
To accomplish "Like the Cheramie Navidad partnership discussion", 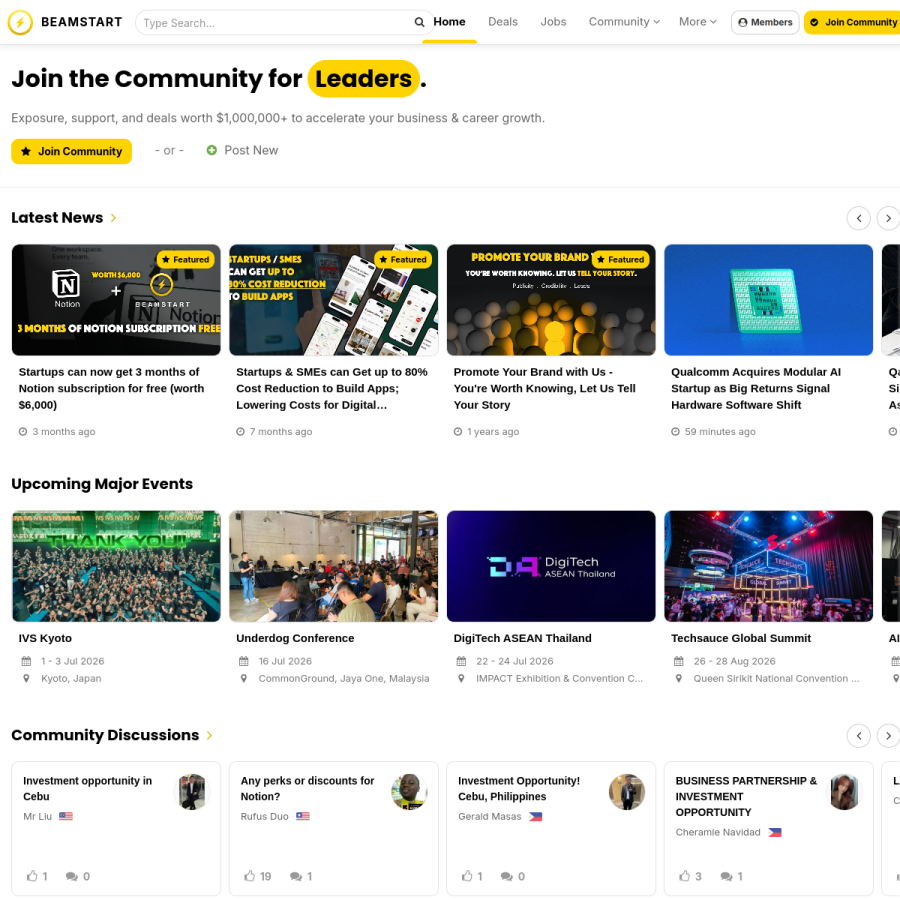I will point(685,876).
